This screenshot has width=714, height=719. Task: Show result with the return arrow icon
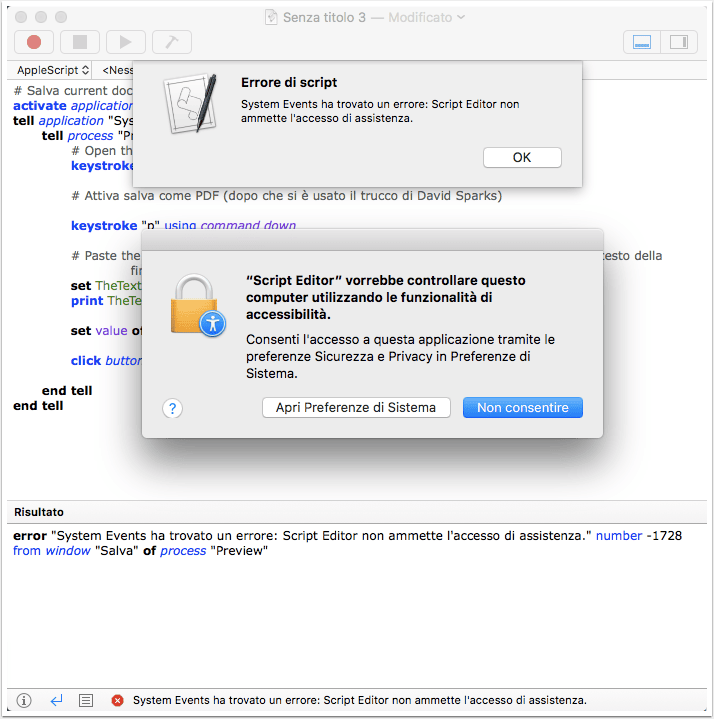(x=56, y=700)
